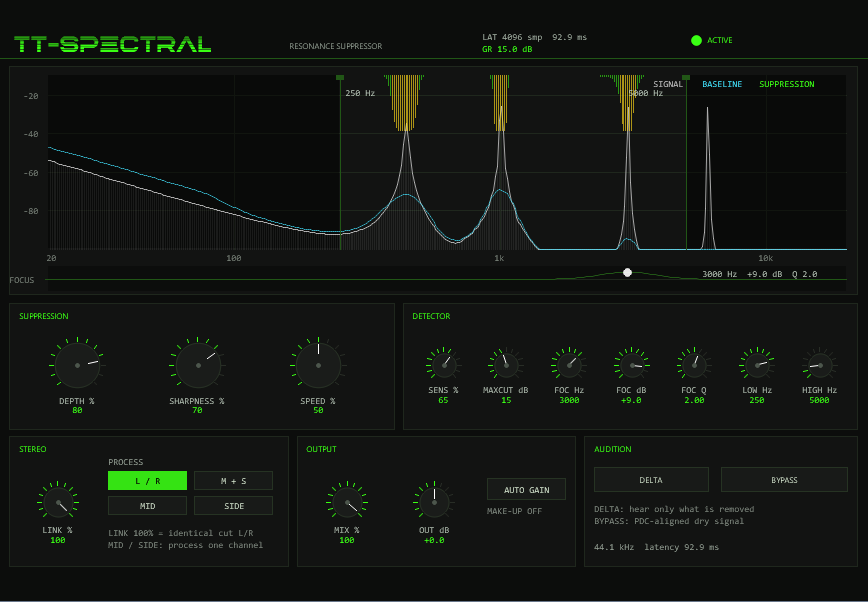Click the FOC Q value 2.00
The height and width of the screenshot is (602, 868).
(694, 400)
